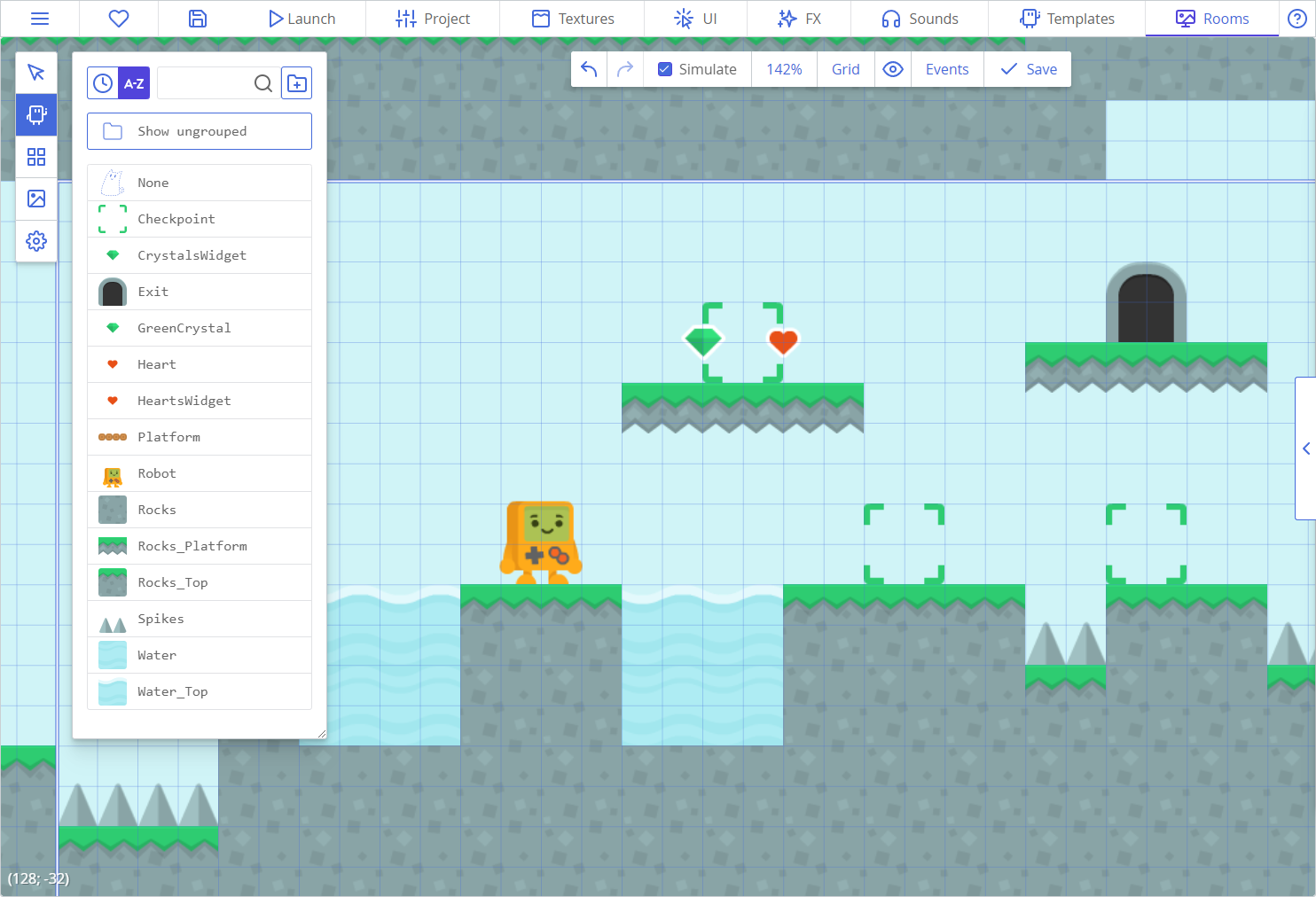Select the Rocks_Platform template
1316x897 pixels.
click(x=200, y=546)
